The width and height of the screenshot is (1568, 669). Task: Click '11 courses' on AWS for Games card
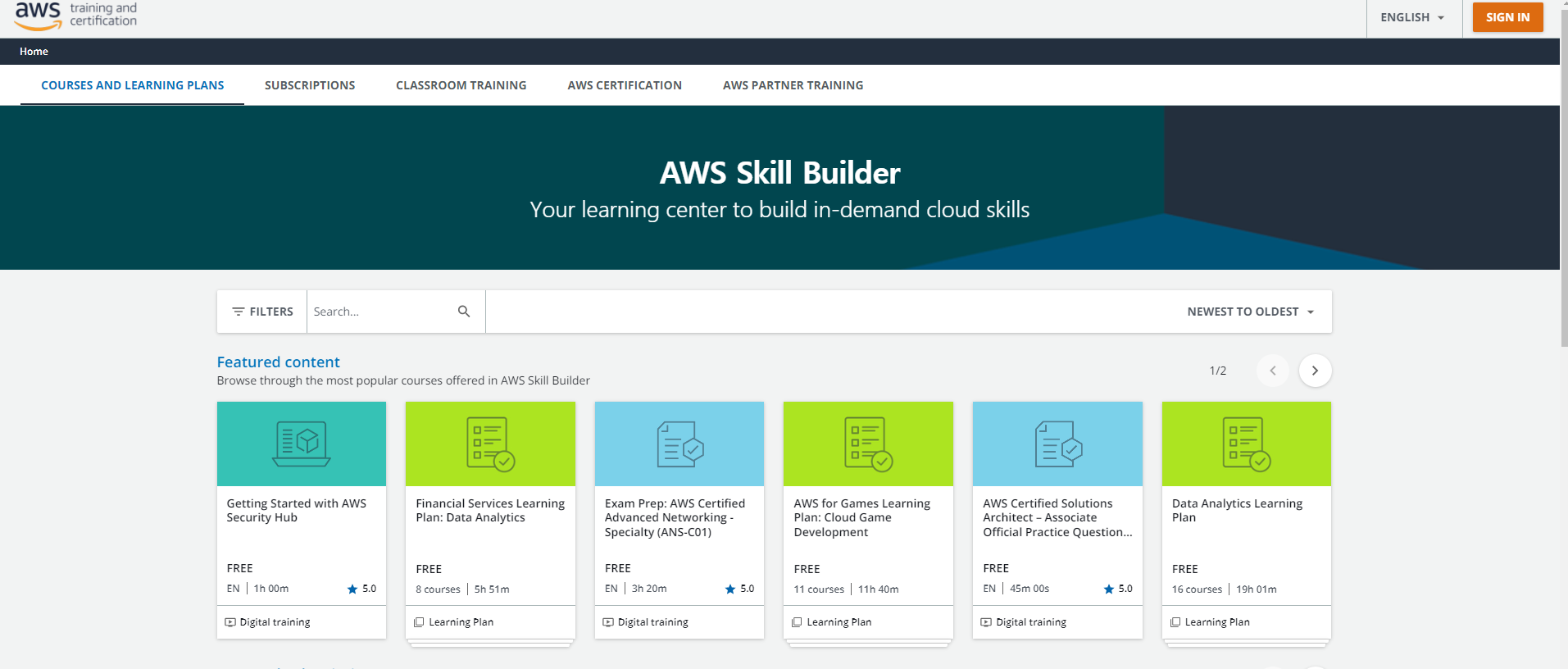click(819, 589)
